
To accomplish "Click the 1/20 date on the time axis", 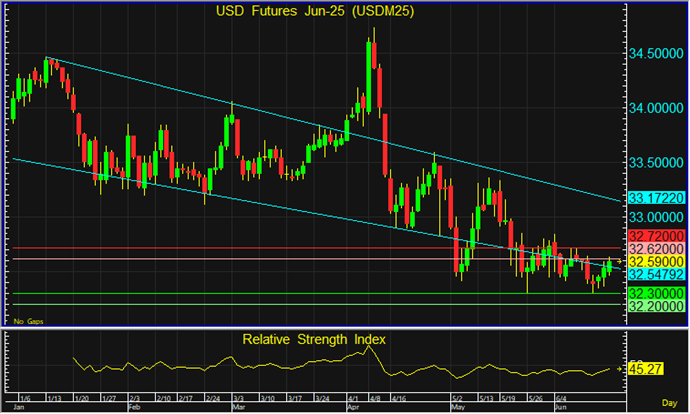I will coord(81,399).
